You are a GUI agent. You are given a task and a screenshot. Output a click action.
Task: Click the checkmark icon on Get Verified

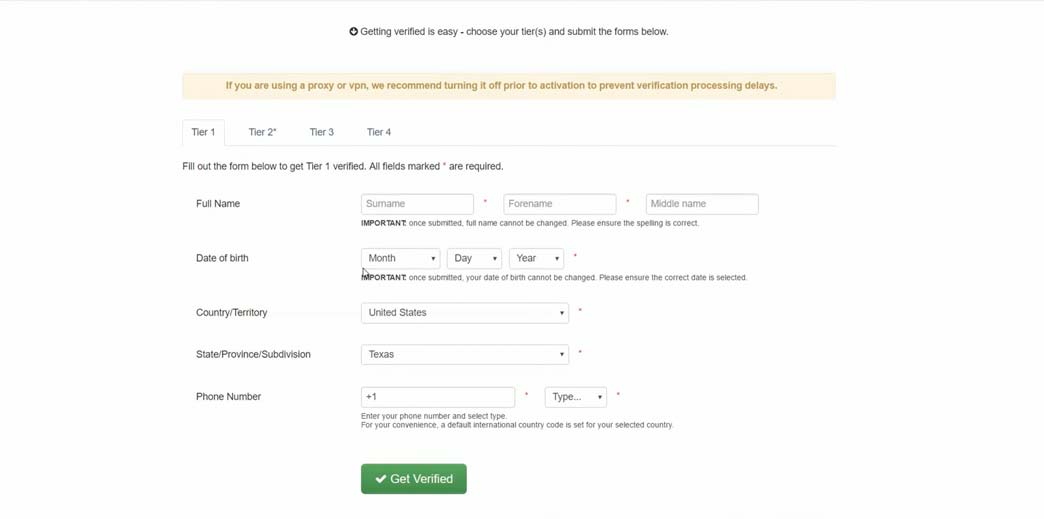[381, 479]
